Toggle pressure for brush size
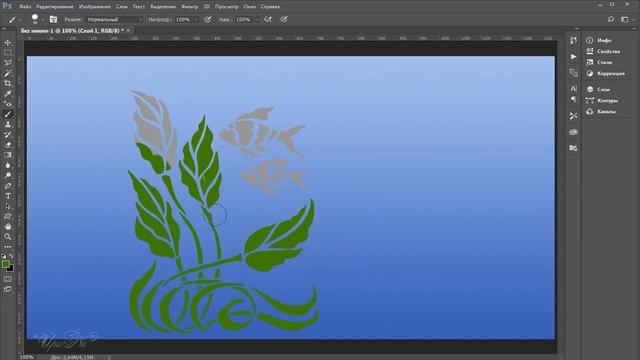This screenshot has width=640, height=360. pos(284,19)
